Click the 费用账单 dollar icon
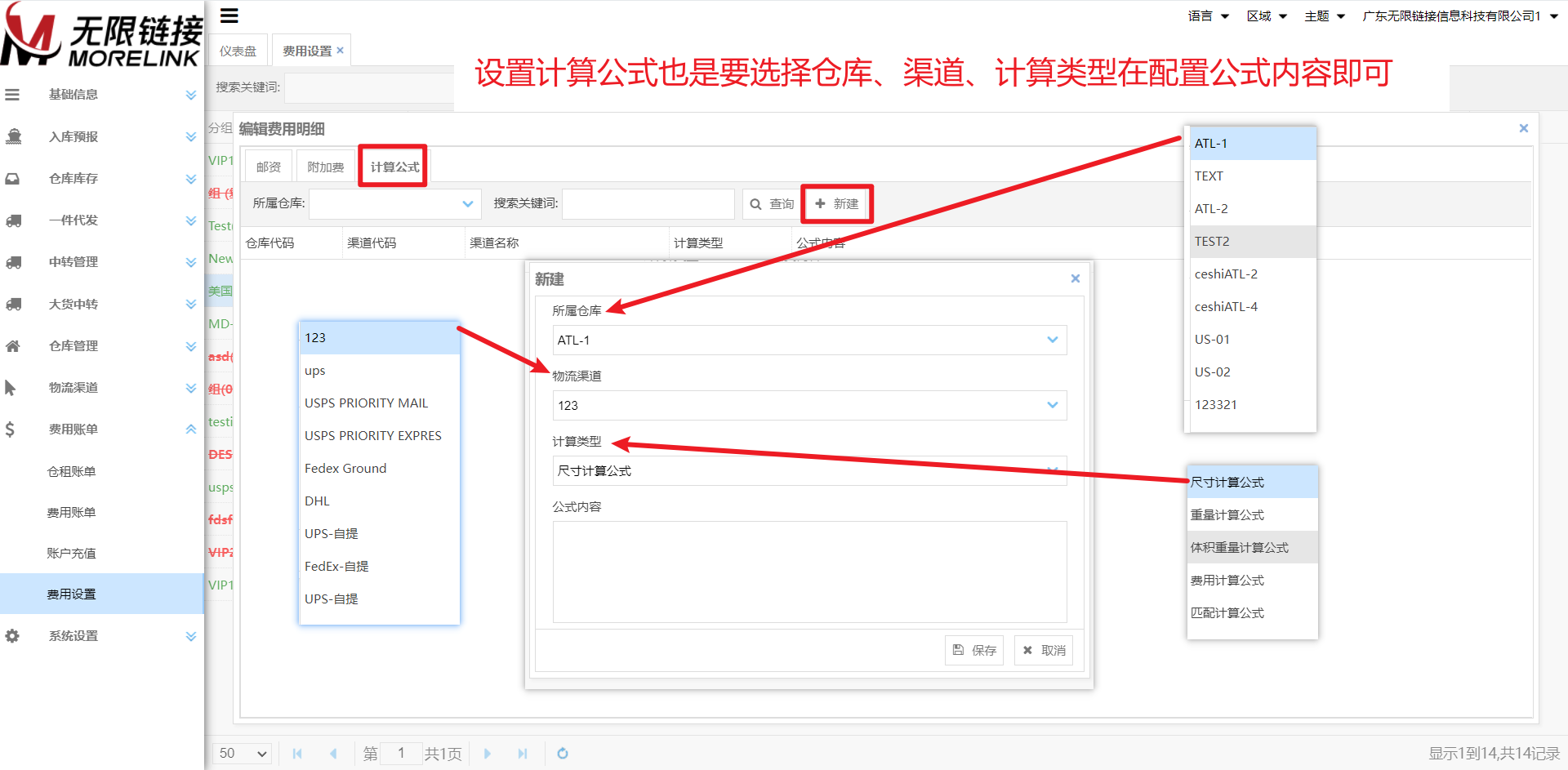Viewport: 1568px width, 770px height. tap(10, 430)
